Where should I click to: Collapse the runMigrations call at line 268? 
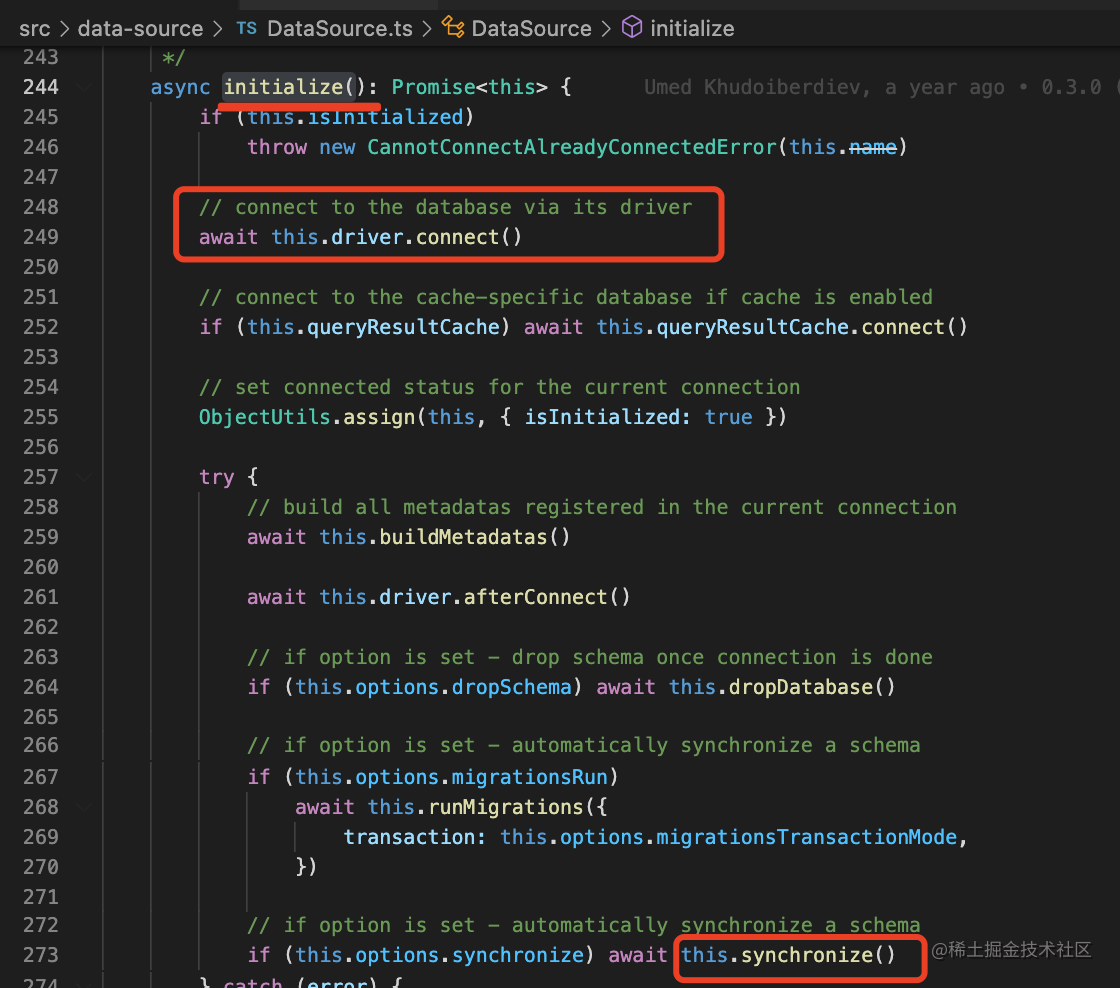point(84,807)
